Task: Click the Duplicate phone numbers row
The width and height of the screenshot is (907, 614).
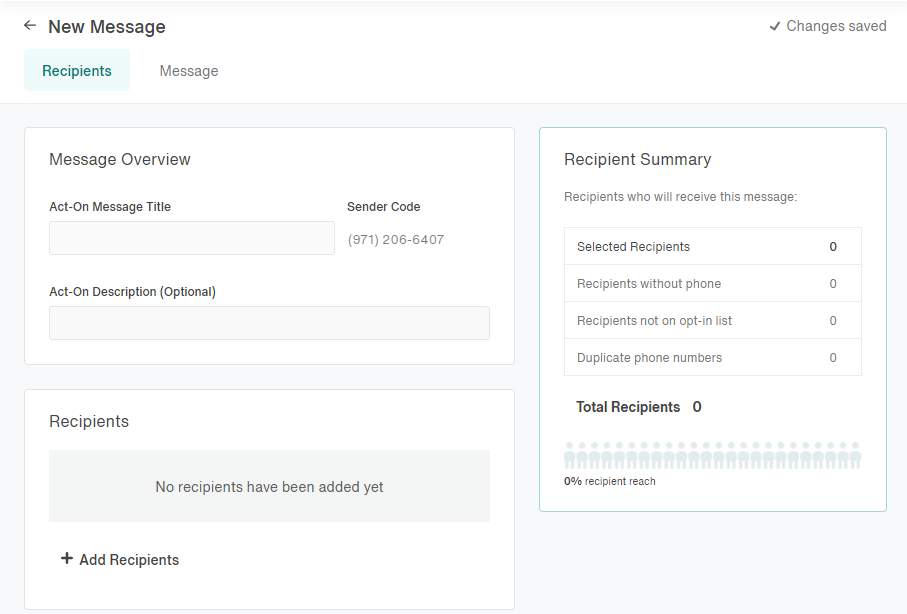Action: 713,358
